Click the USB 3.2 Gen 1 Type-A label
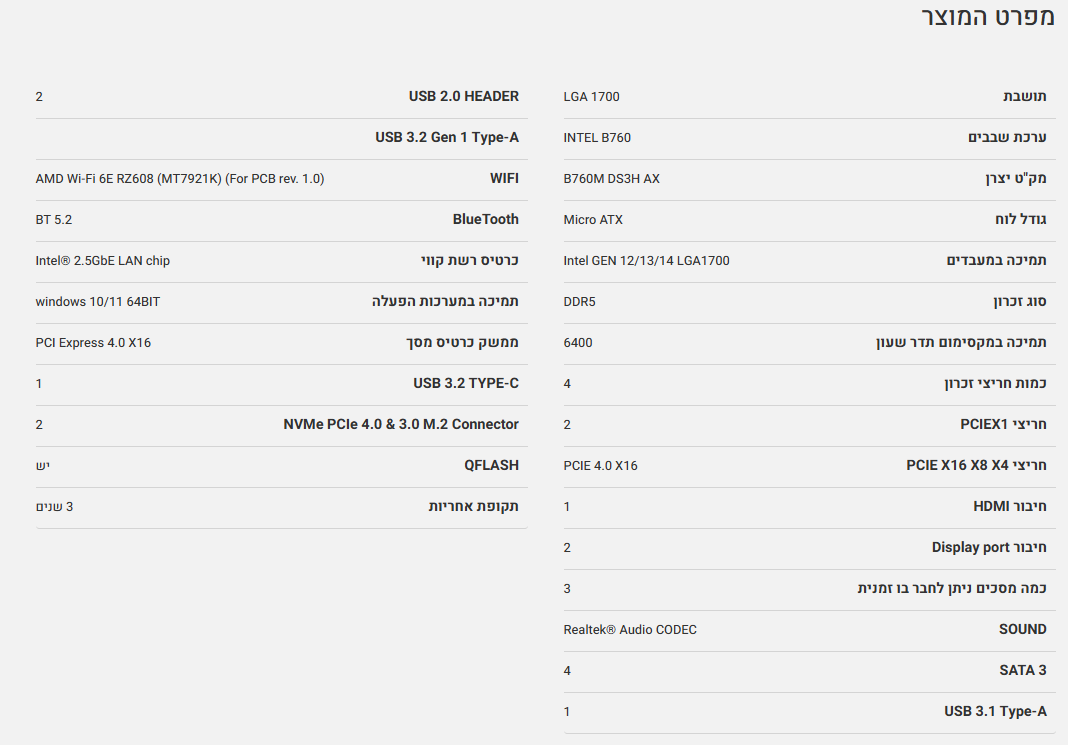Screen dimensions: 1068x745 pyautogui.click(x=447, y=138)
